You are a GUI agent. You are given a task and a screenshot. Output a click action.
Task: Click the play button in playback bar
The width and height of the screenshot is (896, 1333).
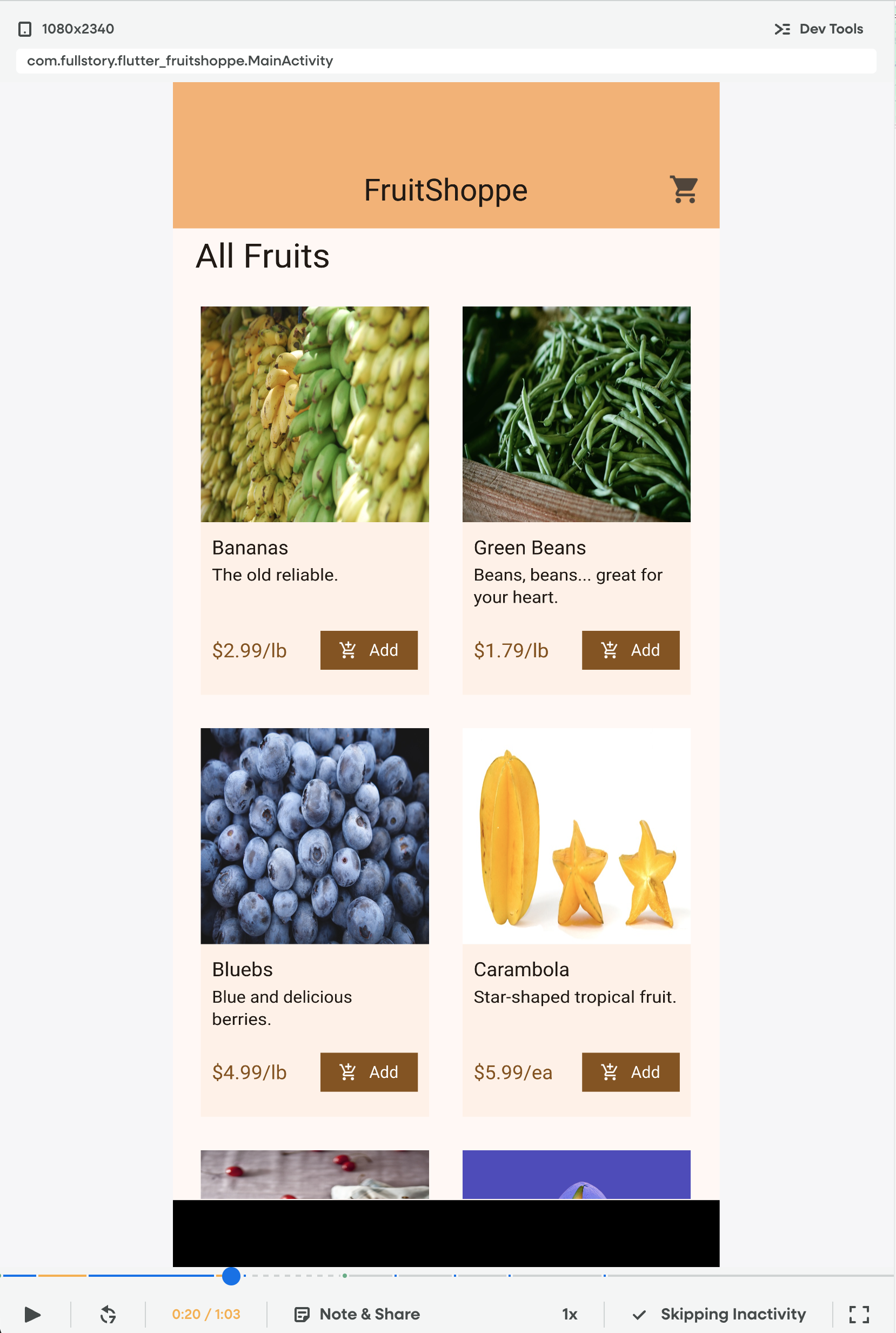(32, 1314)
